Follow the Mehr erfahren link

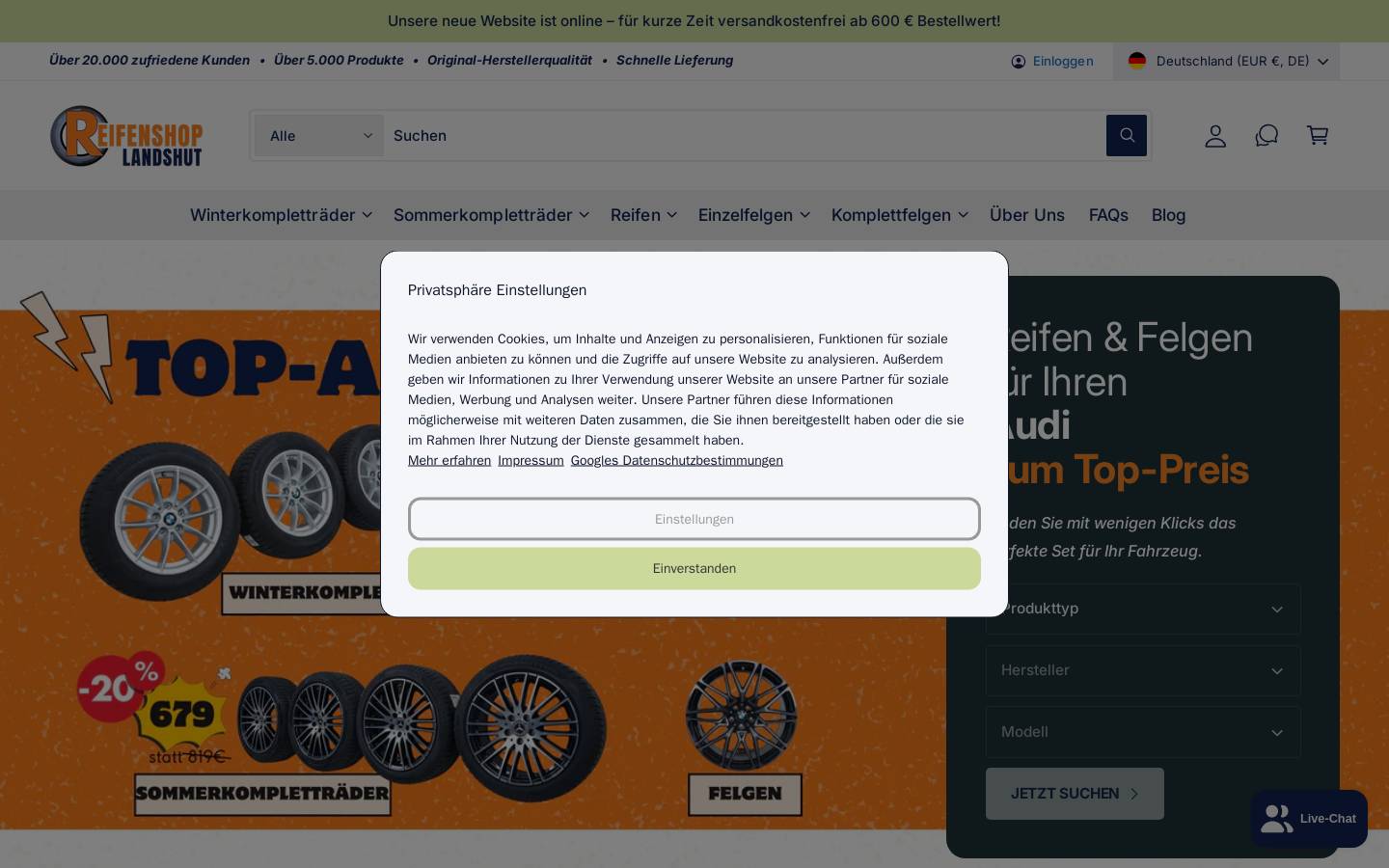click(449, 461)
